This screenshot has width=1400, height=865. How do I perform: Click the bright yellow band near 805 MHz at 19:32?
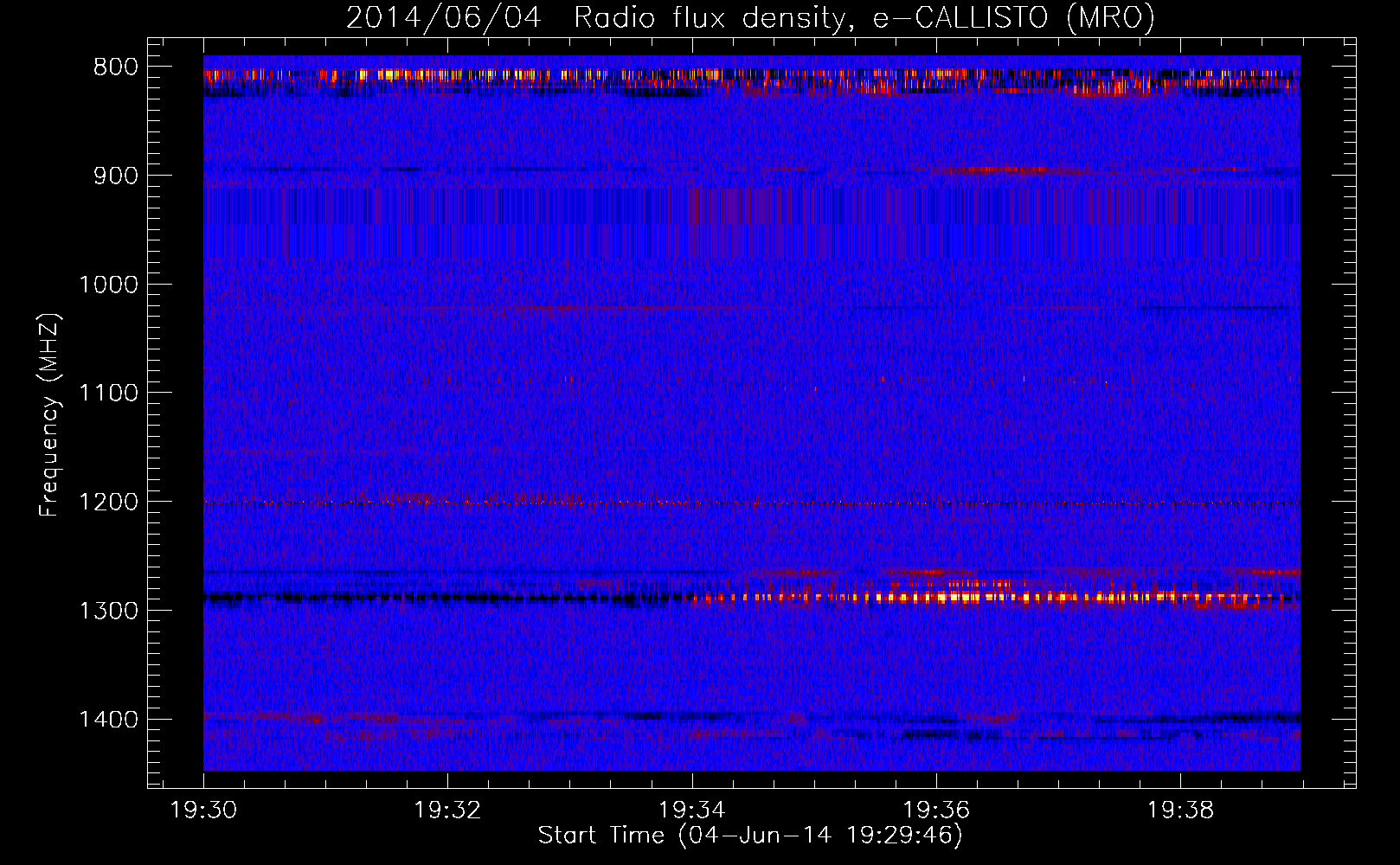[447, 75]
